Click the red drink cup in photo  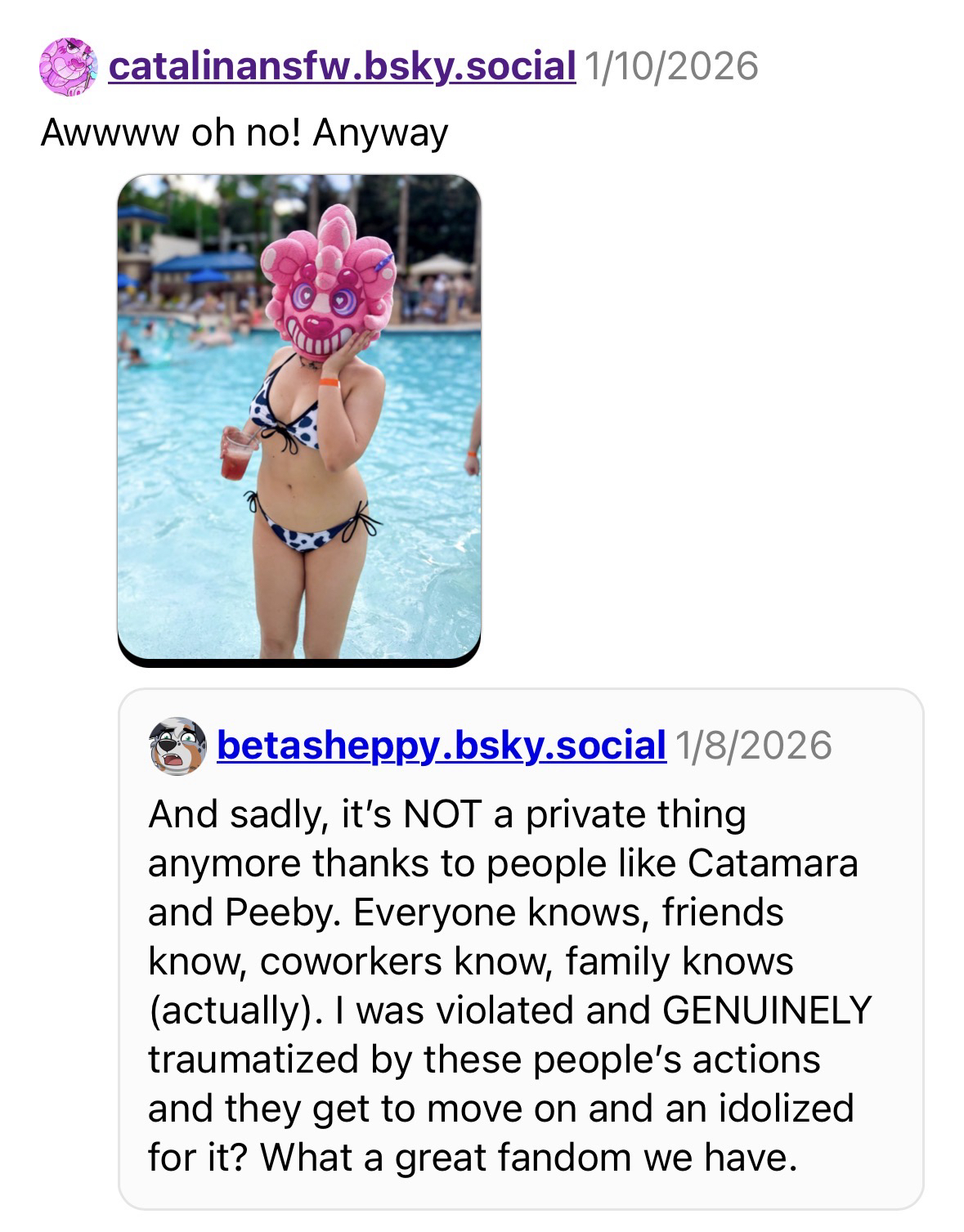239,455
